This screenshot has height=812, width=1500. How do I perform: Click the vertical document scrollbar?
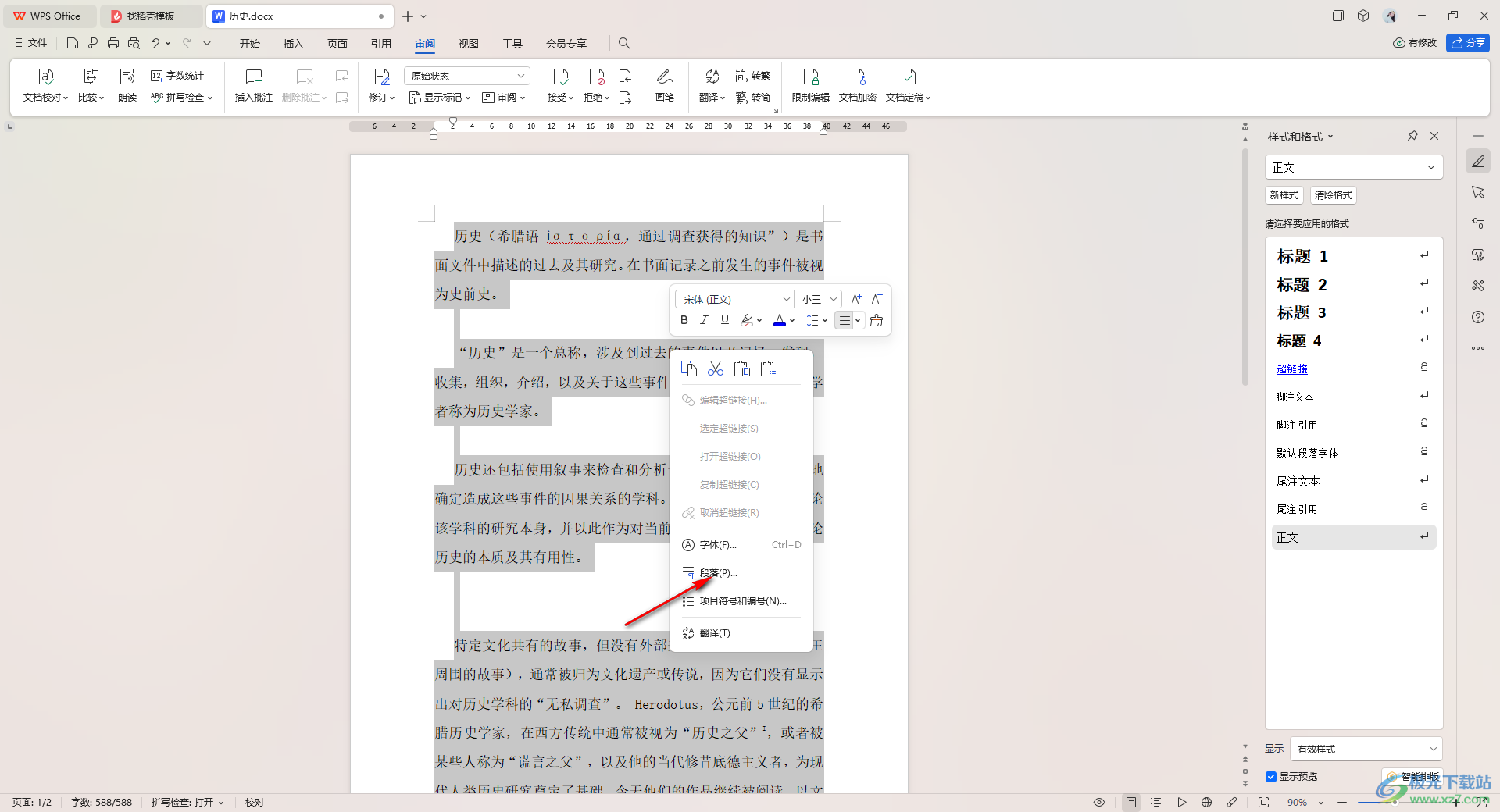coord(1245,265)
